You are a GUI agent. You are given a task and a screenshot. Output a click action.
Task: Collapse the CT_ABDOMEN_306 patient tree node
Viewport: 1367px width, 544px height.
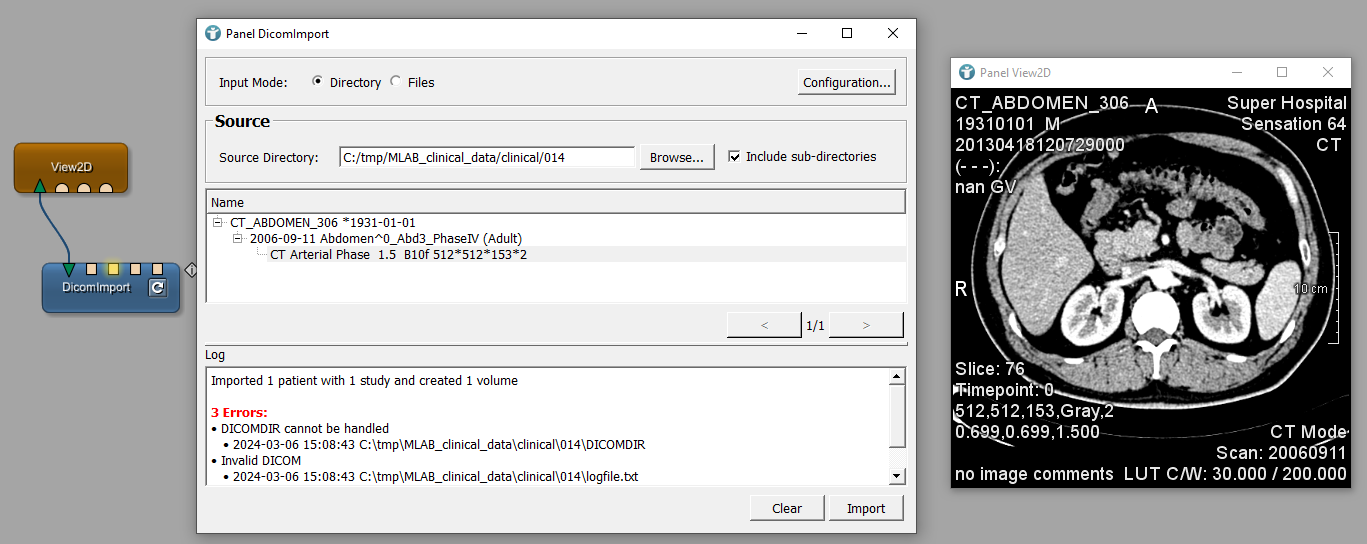point(217,223)
